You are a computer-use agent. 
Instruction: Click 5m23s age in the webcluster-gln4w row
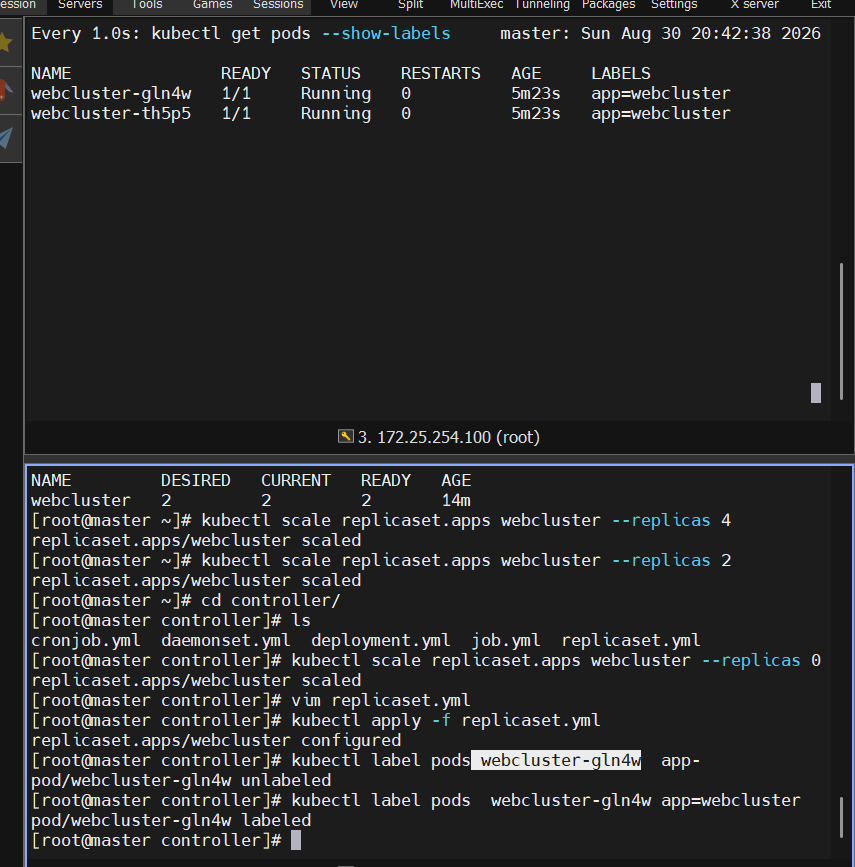[535, 93]
